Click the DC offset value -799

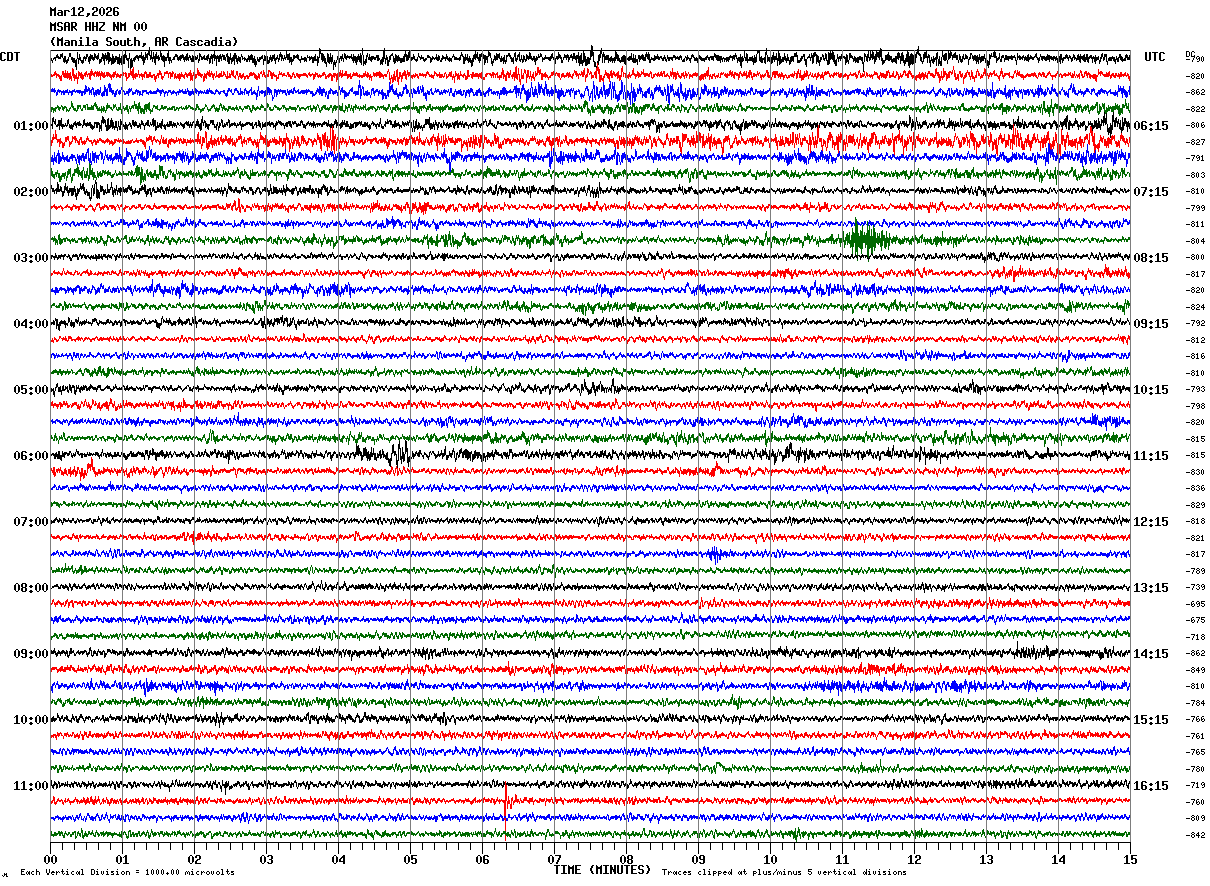[x=1195, y=208]
